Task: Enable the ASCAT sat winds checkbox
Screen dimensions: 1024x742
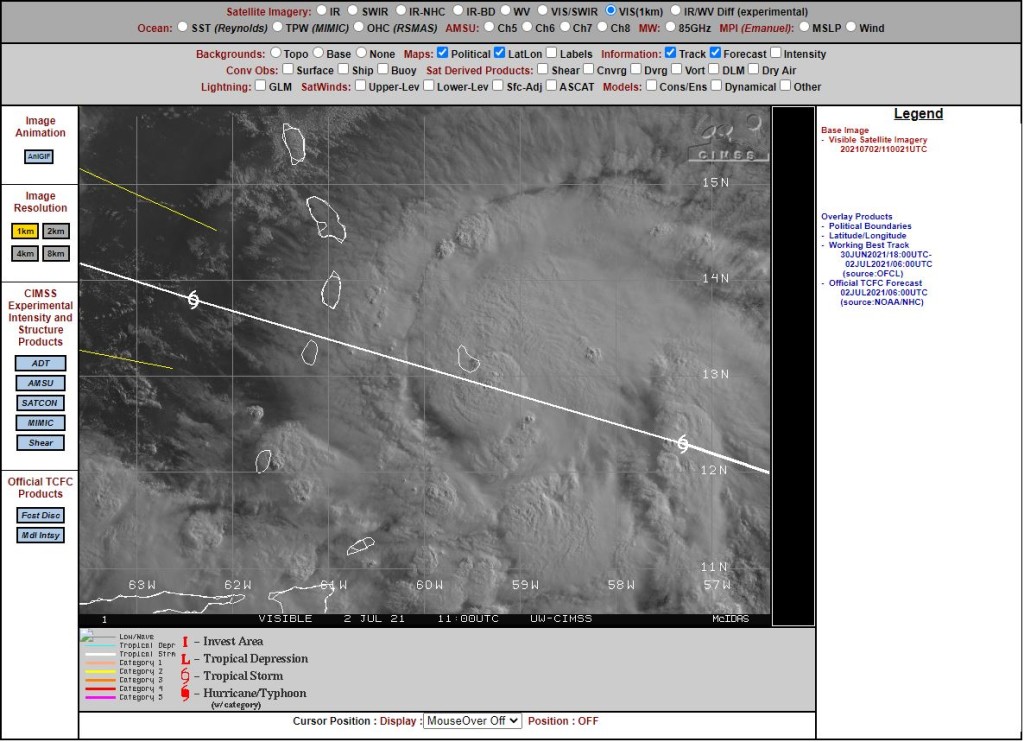Action: (x=551, y=86)
